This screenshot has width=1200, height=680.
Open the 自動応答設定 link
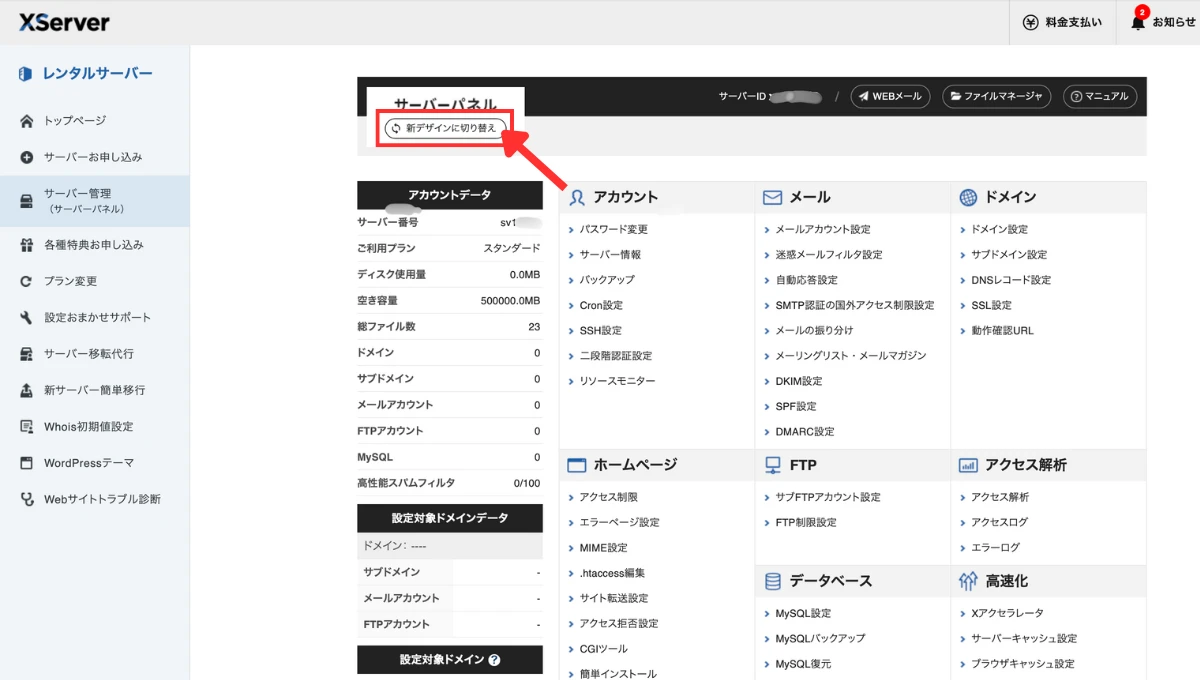(x=807, y=280)
